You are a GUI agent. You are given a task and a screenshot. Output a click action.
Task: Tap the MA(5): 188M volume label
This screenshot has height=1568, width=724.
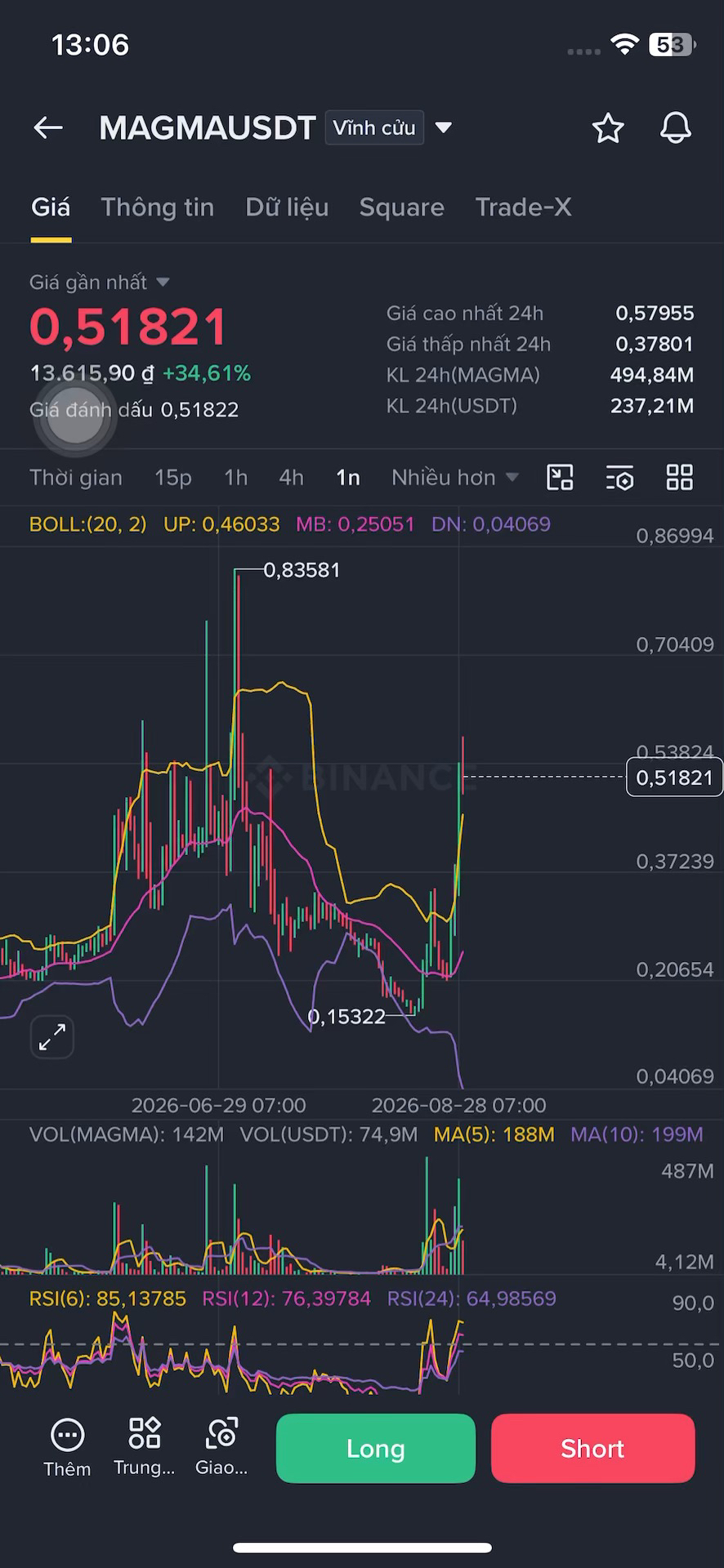(494, 1135)
